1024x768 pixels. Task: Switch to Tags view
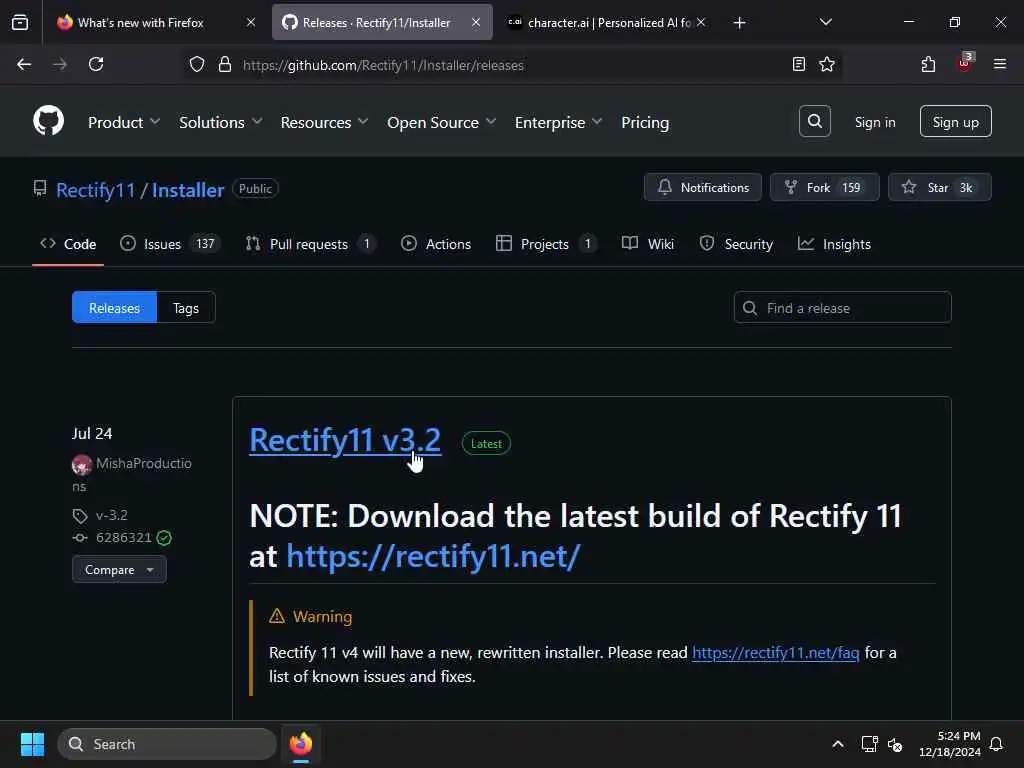(x=186, y=308)
